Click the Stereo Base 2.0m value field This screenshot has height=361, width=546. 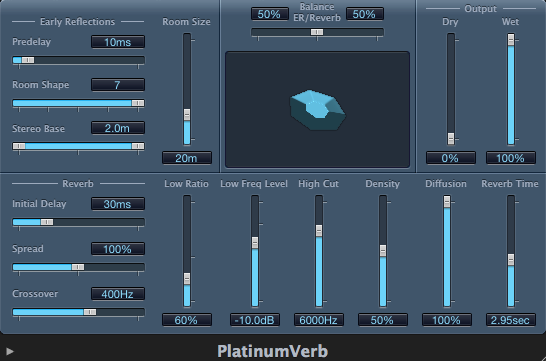tap(118, 128)
